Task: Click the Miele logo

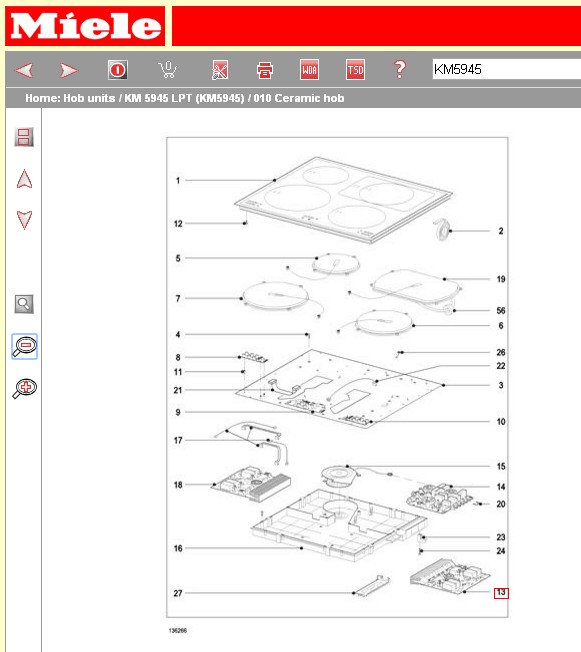Action: click(x=85, y=26)
